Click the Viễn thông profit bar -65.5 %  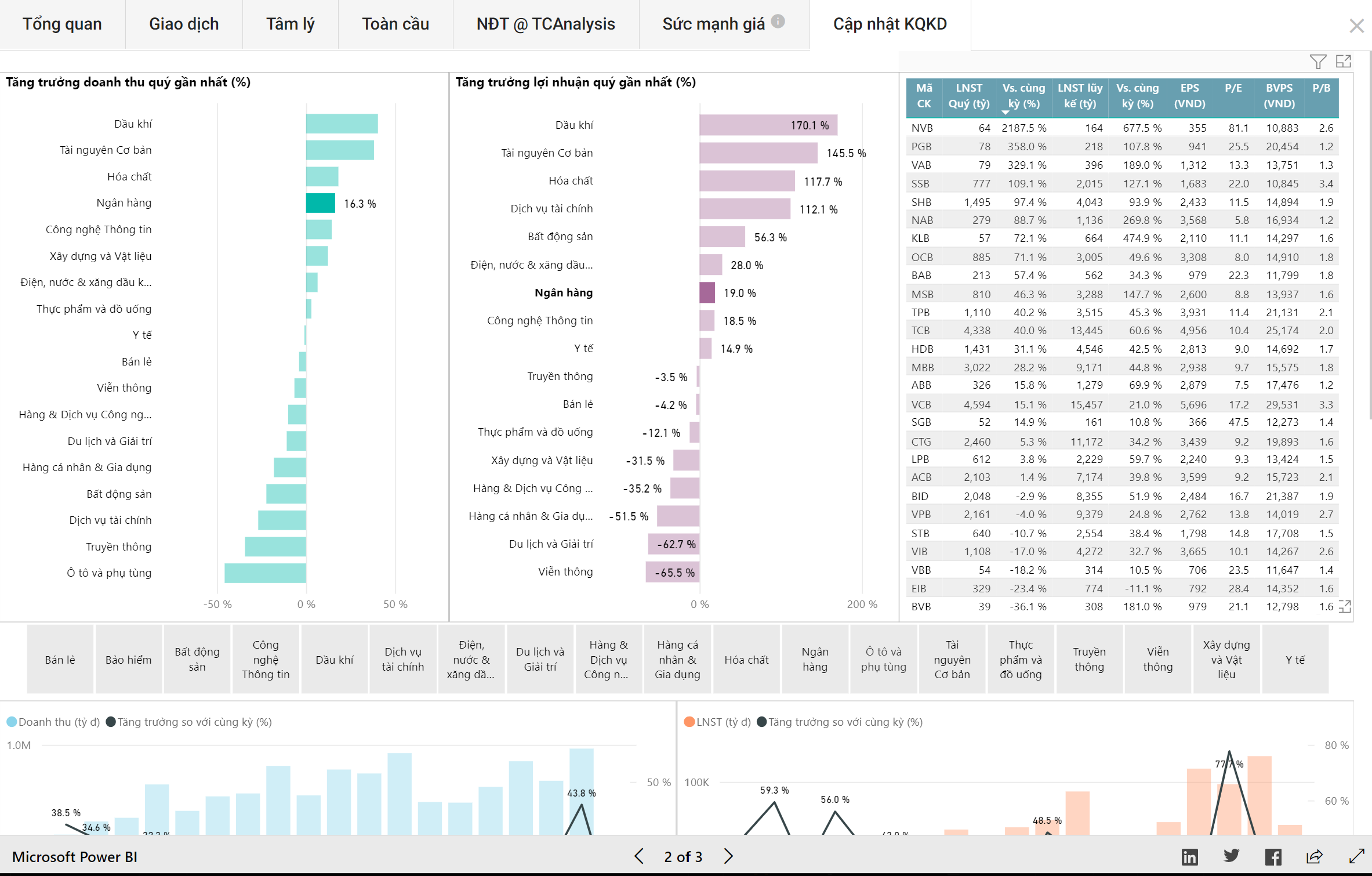pyautogui.click(x=673, y=572)
